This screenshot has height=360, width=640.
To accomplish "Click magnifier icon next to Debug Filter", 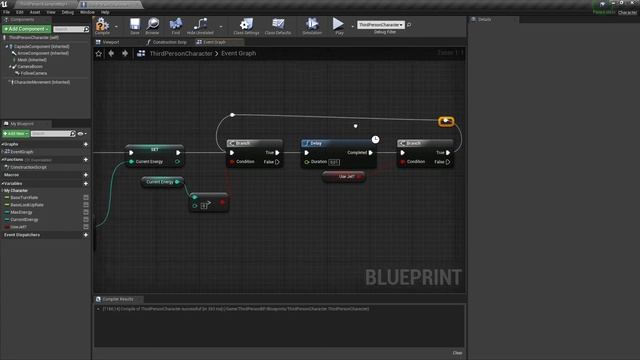I will pos(409,25).
